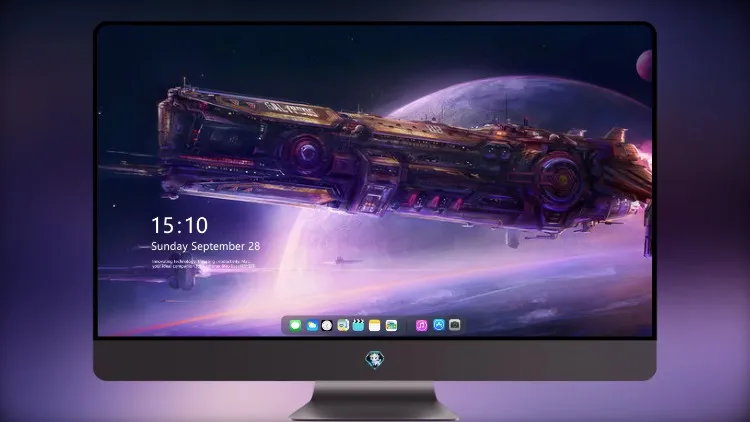The height and width of the screenshot is (422, 750).
Task: Open the green Messages app in dock
Action: pos(295,326)
